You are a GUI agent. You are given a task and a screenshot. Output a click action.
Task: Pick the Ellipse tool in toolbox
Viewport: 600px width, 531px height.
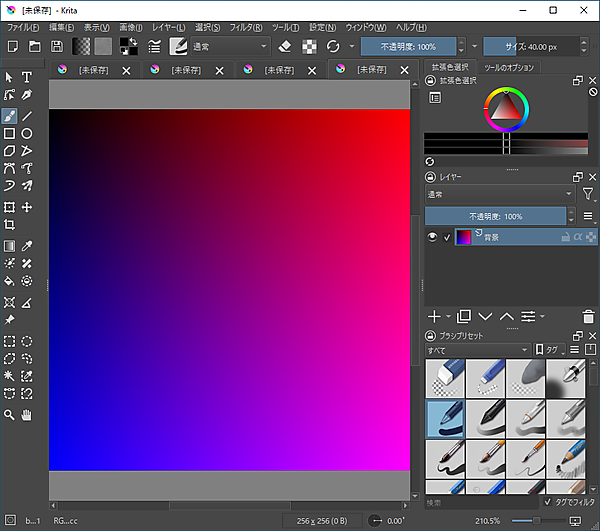(x=27, y=133)
